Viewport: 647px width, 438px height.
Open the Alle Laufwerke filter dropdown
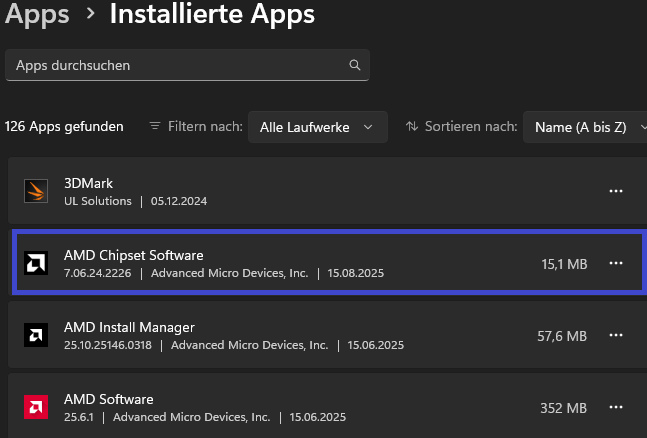[x=318, y=127]
